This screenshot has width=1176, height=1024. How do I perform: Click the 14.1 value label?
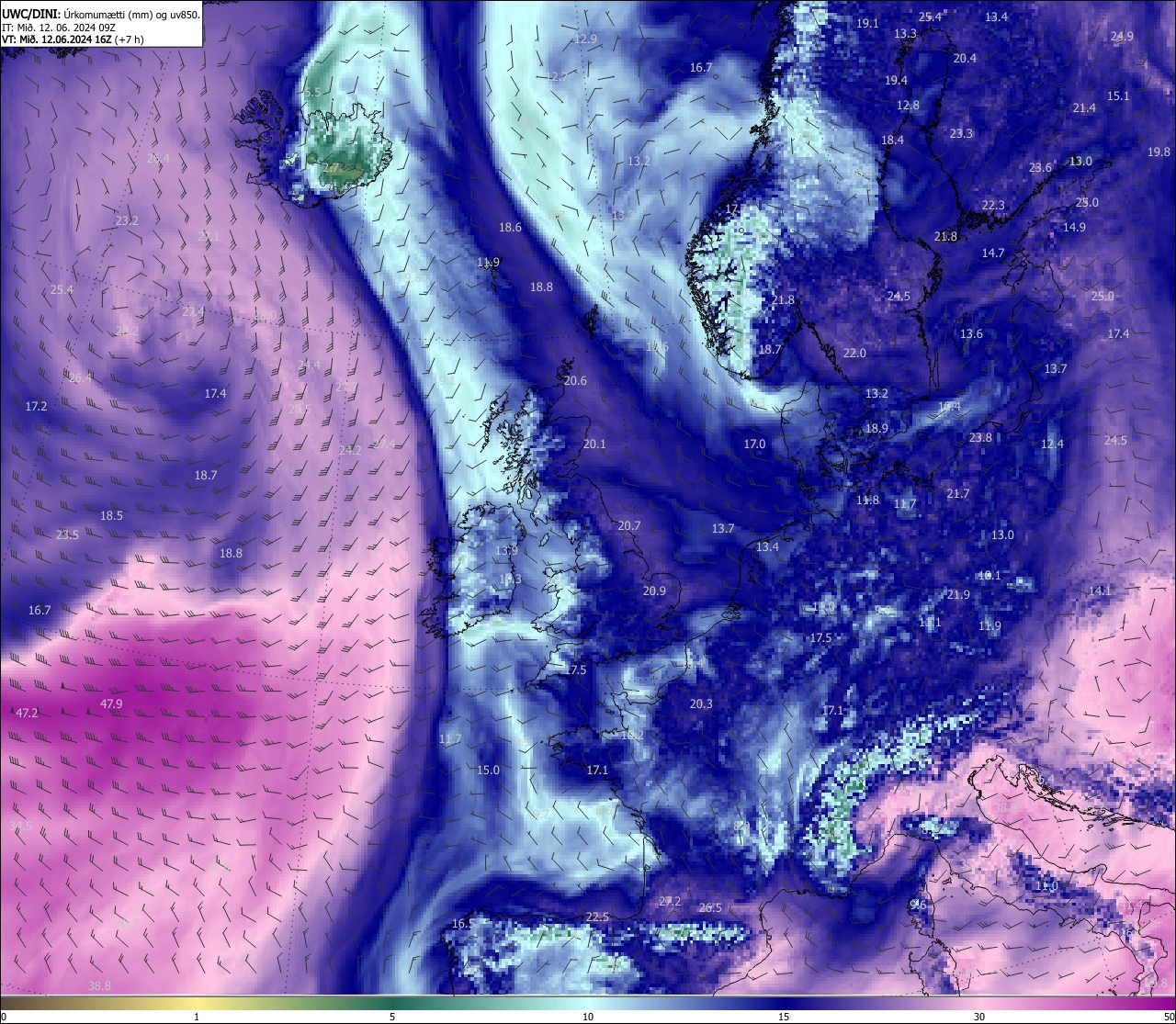(x=1100, y=591)
